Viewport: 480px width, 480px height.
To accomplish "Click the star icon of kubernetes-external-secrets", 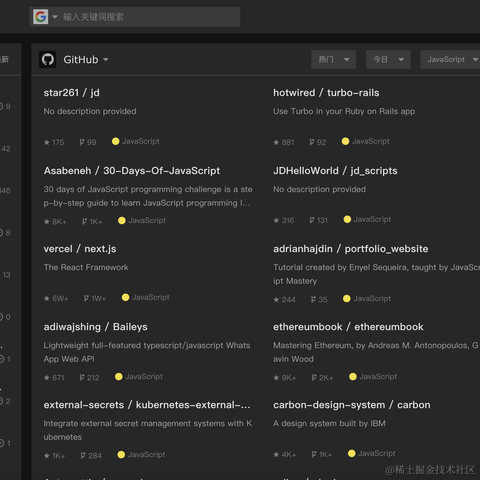I will pyautogui.click(x=47, y=456).
